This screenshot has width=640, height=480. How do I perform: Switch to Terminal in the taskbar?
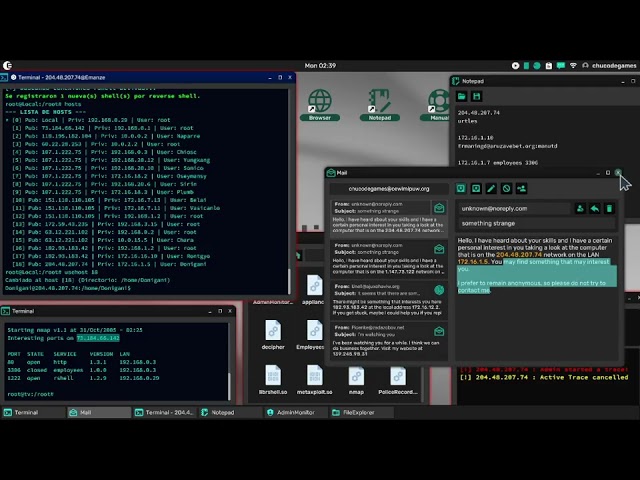(33, 413)
